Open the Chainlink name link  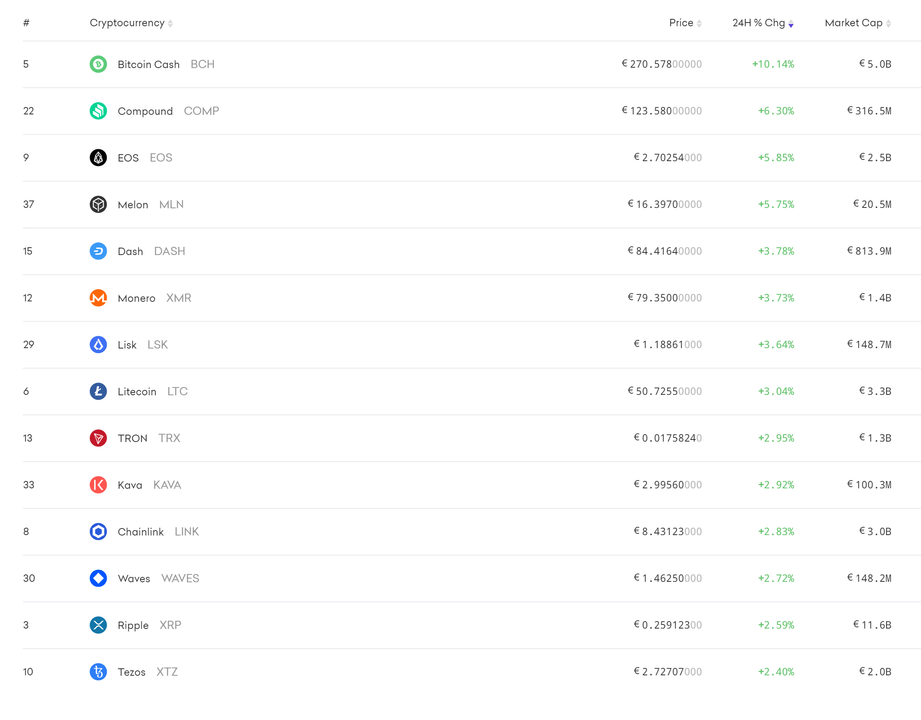coord(140,532)
